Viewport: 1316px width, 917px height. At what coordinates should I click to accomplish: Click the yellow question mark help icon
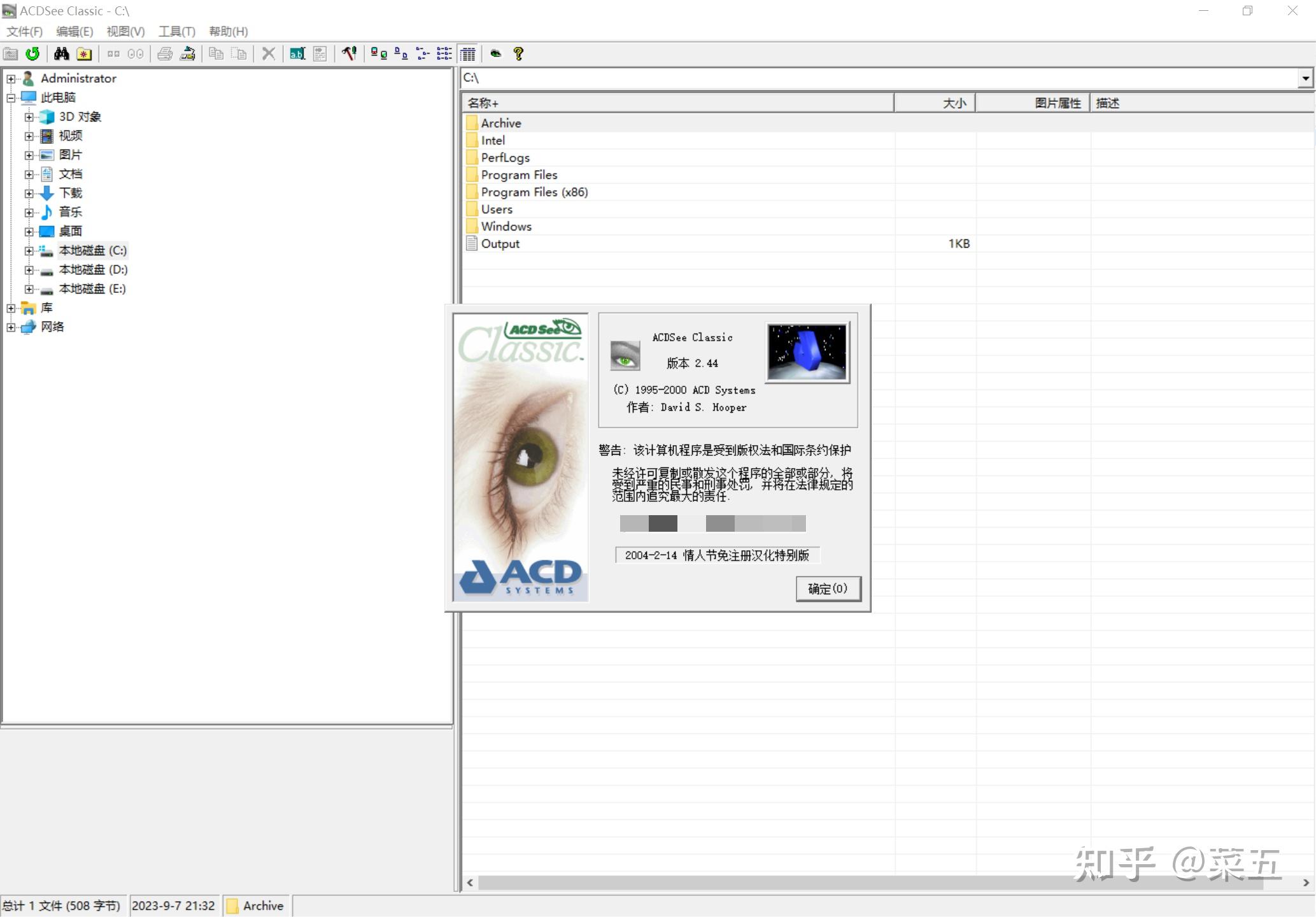click(x=518, y=54)
